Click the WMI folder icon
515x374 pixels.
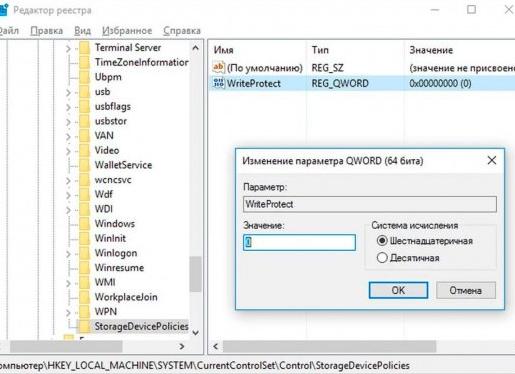coord(85,282)
